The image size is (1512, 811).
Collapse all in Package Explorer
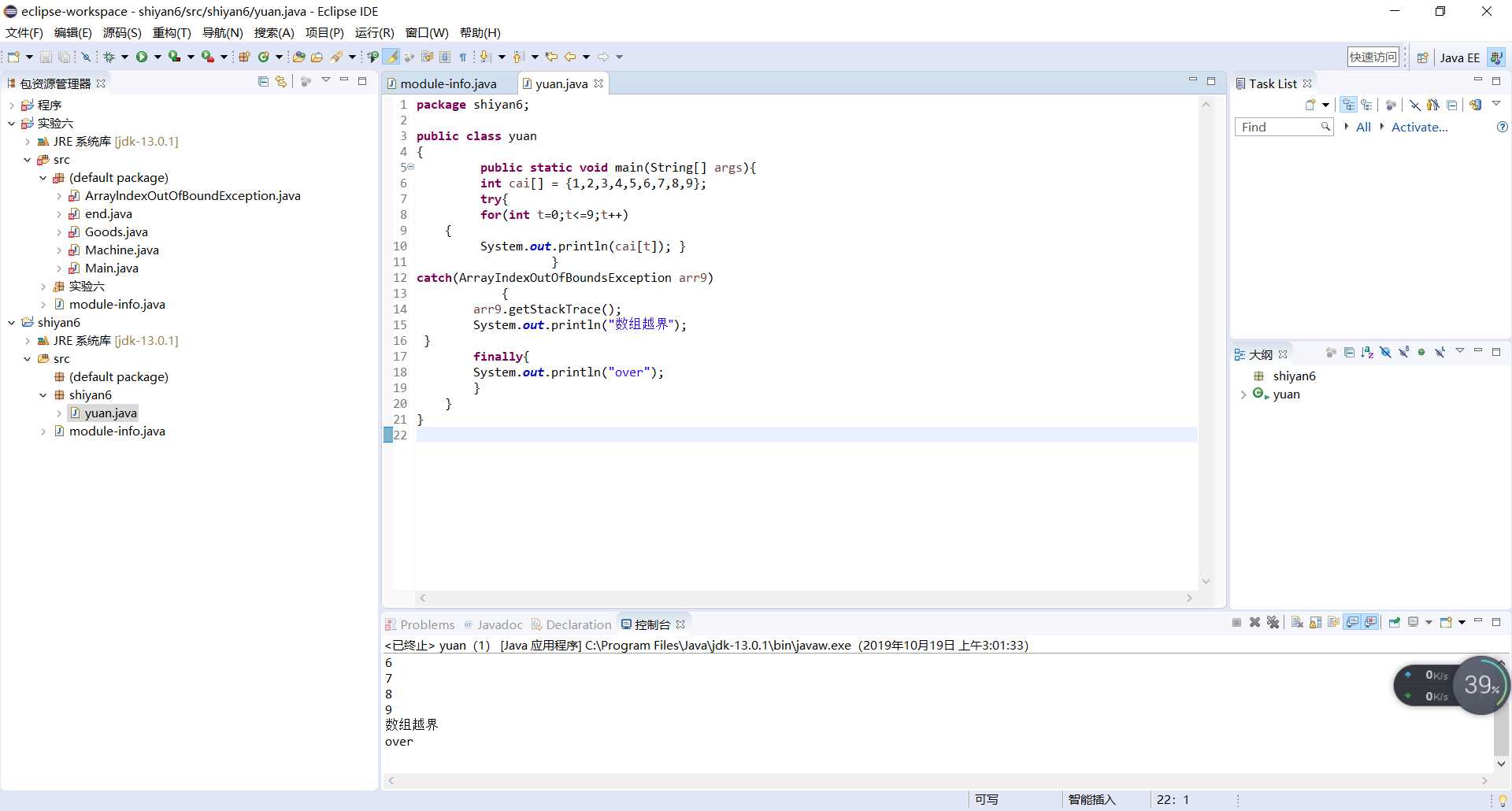263,81
